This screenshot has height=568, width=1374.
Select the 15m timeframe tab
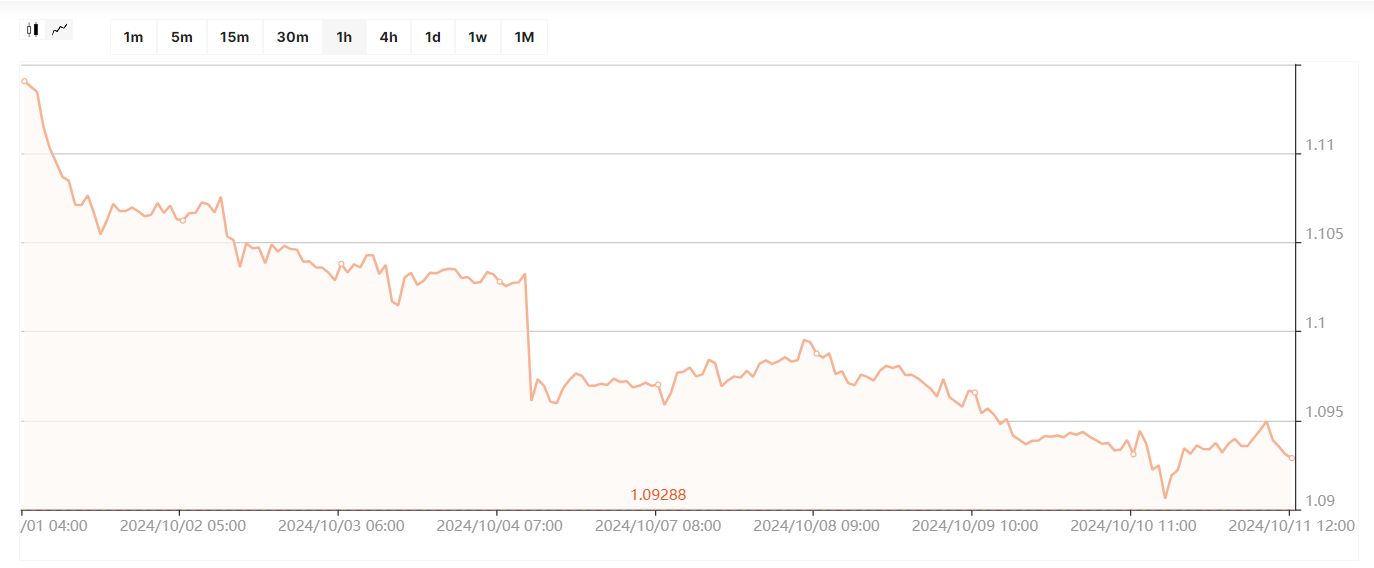(x=234, y=37)
